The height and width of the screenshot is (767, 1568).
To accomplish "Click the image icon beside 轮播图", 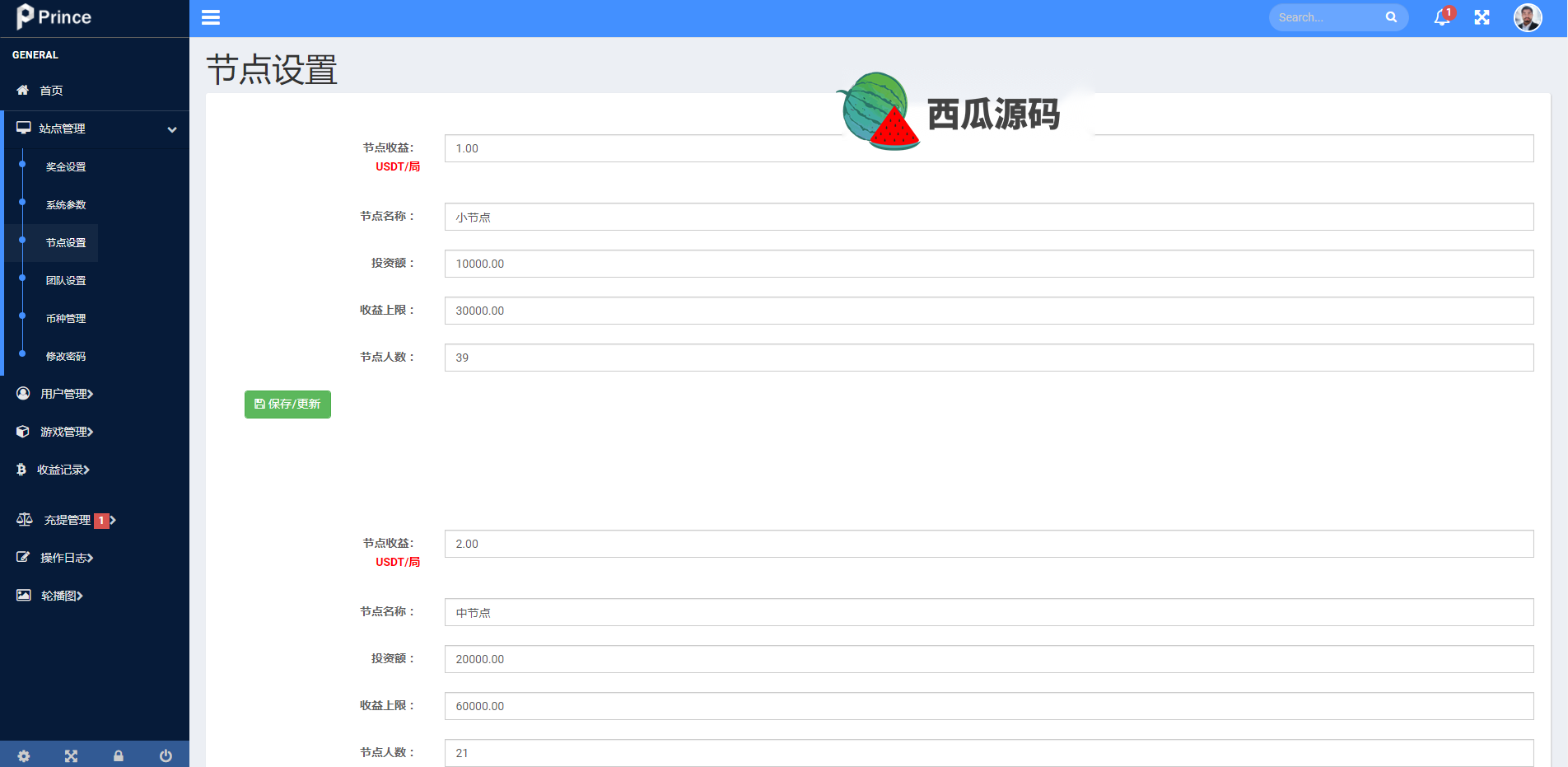I will [24, 596].
